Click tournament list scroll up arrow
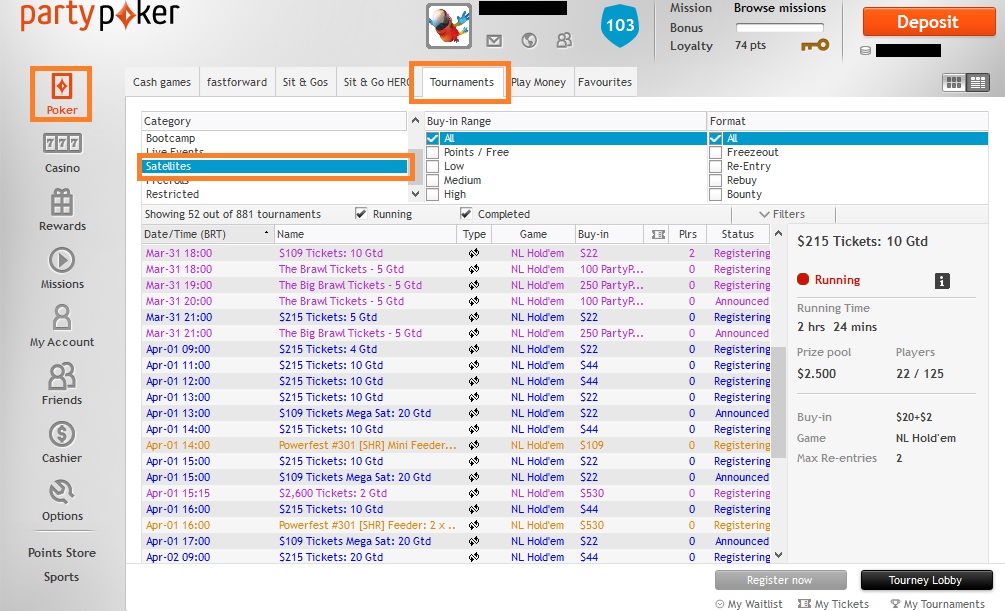The image size is (1005, 611). [778, 234]
